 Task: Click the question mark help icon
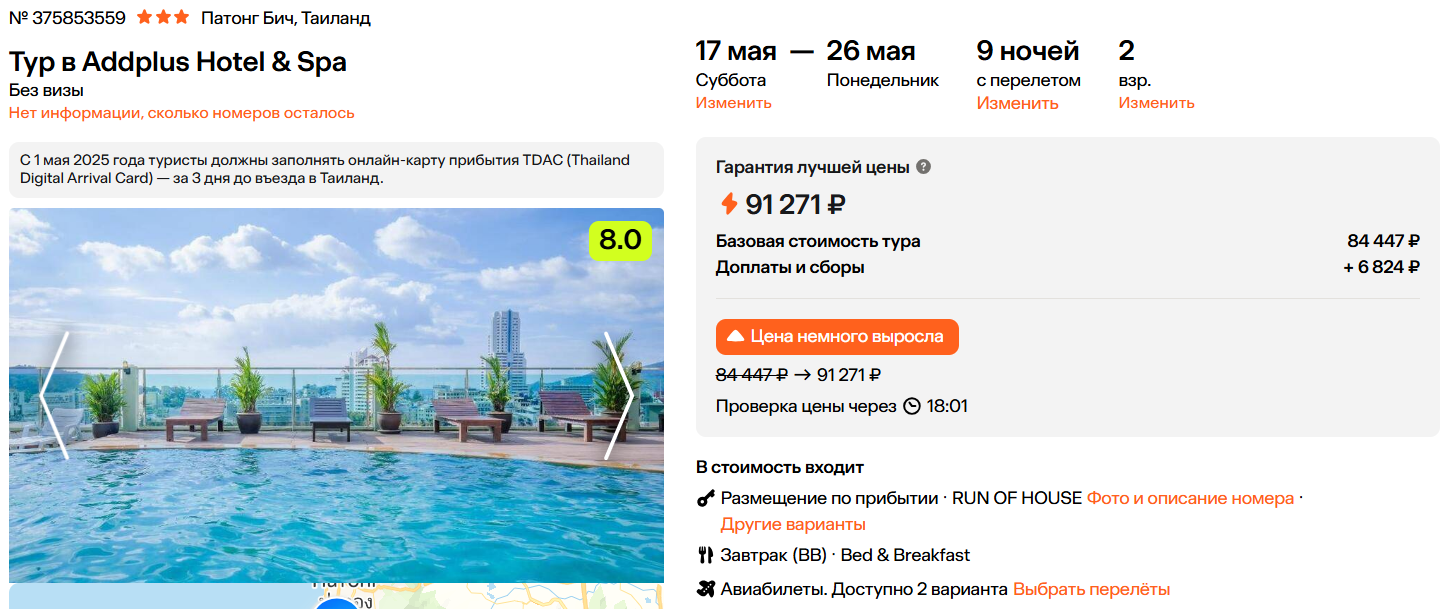tap(923, 167)
